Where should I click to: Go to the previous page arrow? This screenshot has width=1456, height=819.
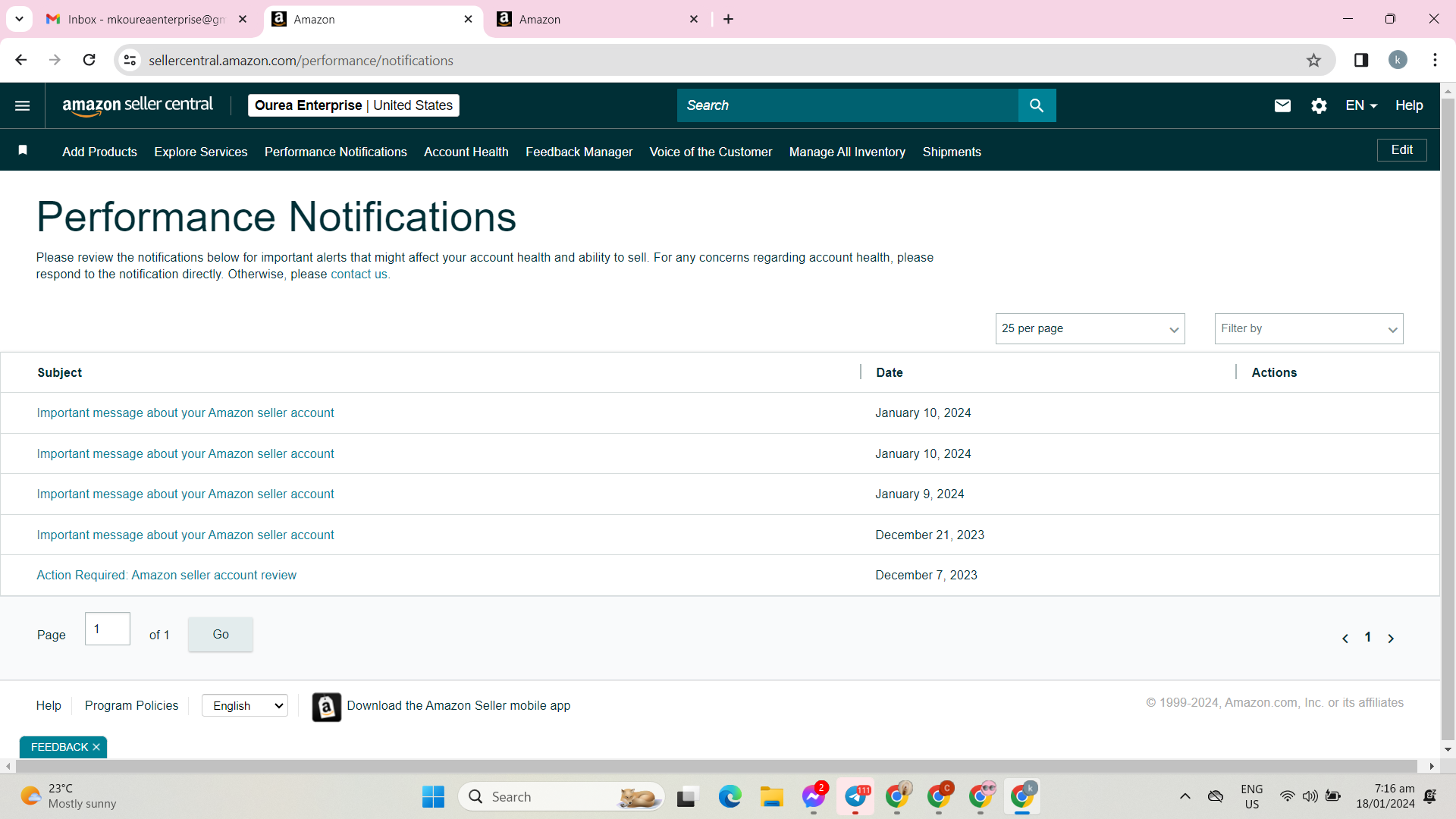click(x=1345, y=639)
